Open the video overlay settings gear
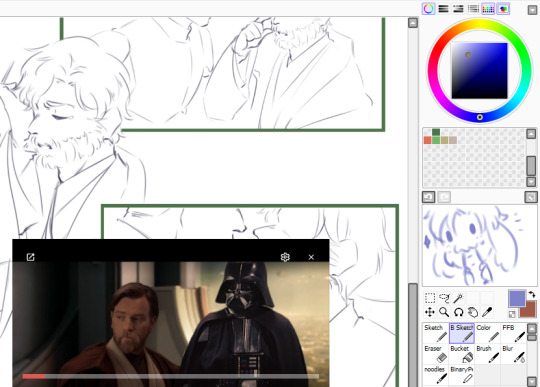Viewport: 540px width, 387px height. point(285,257)
